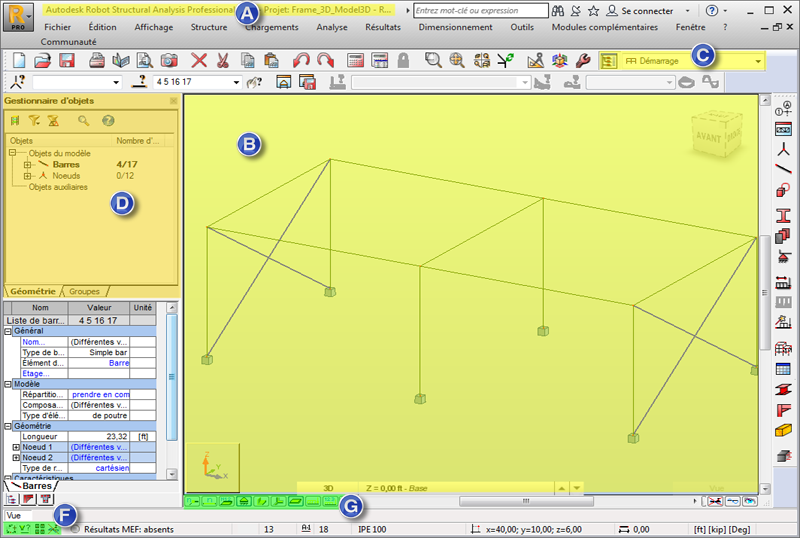
Task: Toggle the house-shaped green display icon under the view
Action: click(244, 501)
